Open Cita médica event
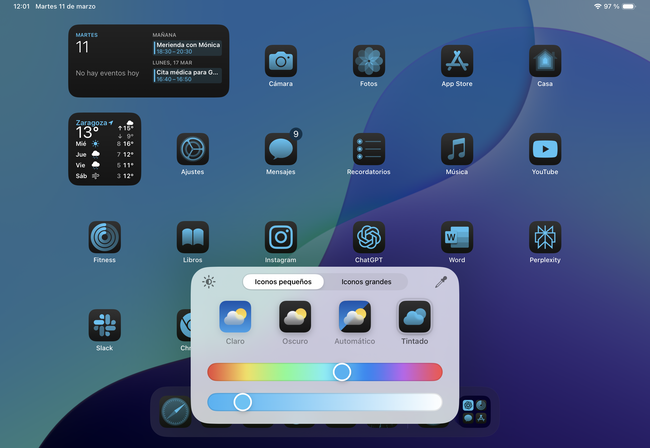 [x=188, y=75]
